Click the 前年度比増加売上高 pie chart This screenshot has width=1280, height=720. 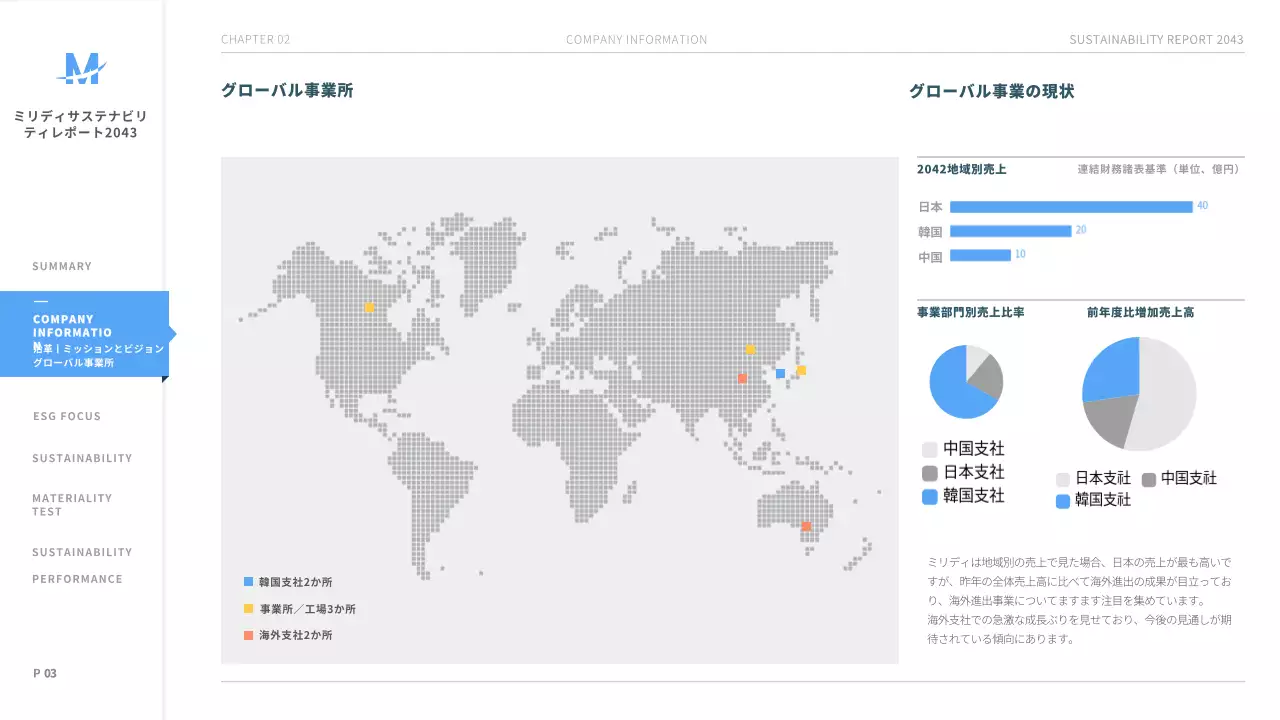1139,394
